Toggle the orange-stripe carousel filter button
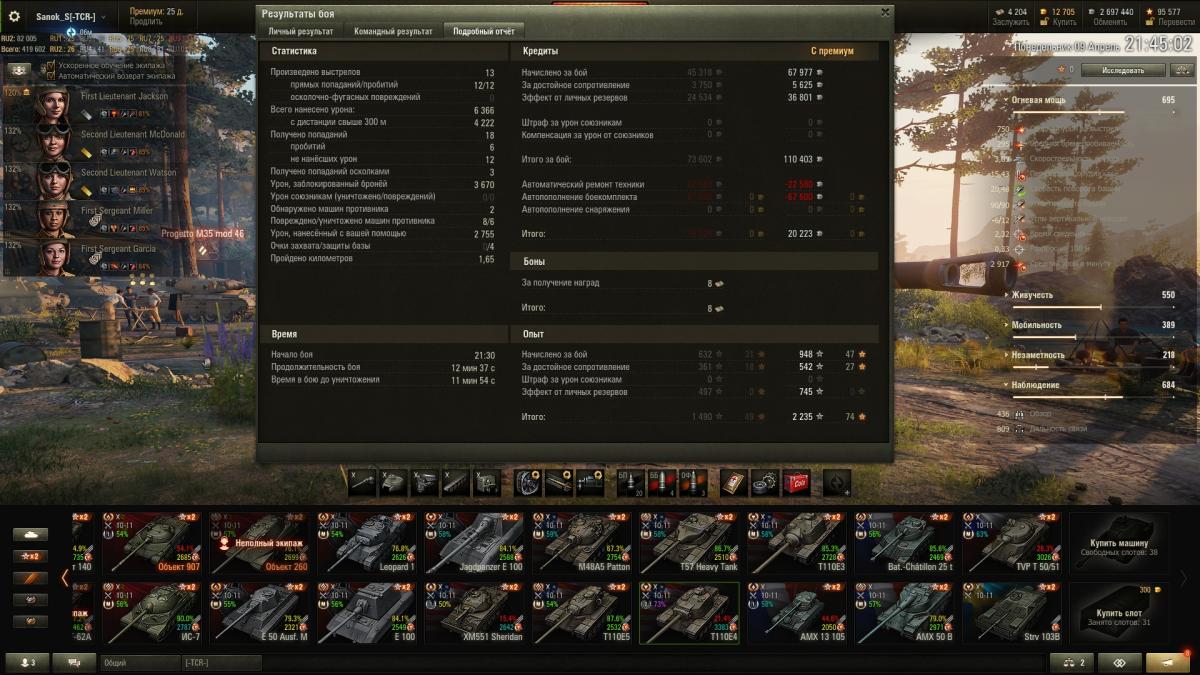Viewport: 1200px width, 675px height. pyautogui.click(x=30, y=578)
